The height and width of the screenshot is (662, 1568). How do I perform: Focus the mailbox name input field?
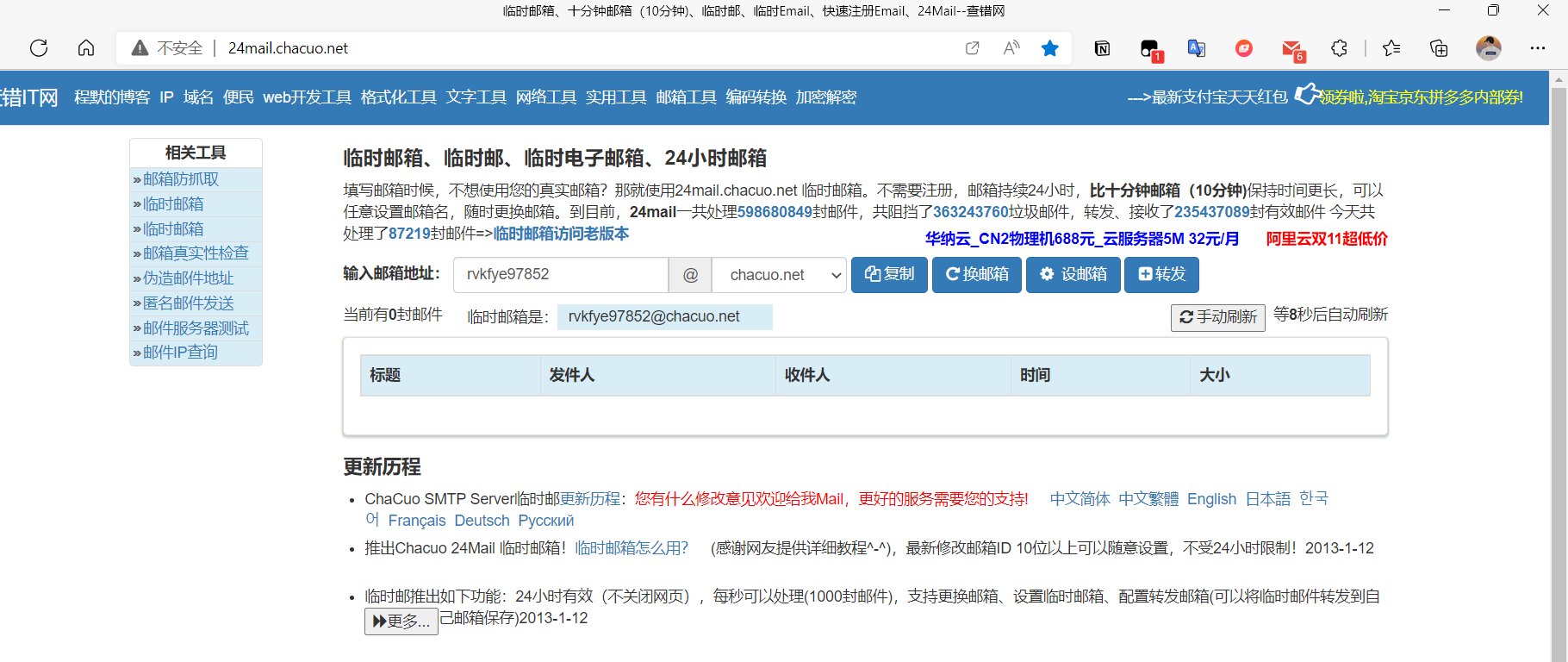tap(561, 275)
